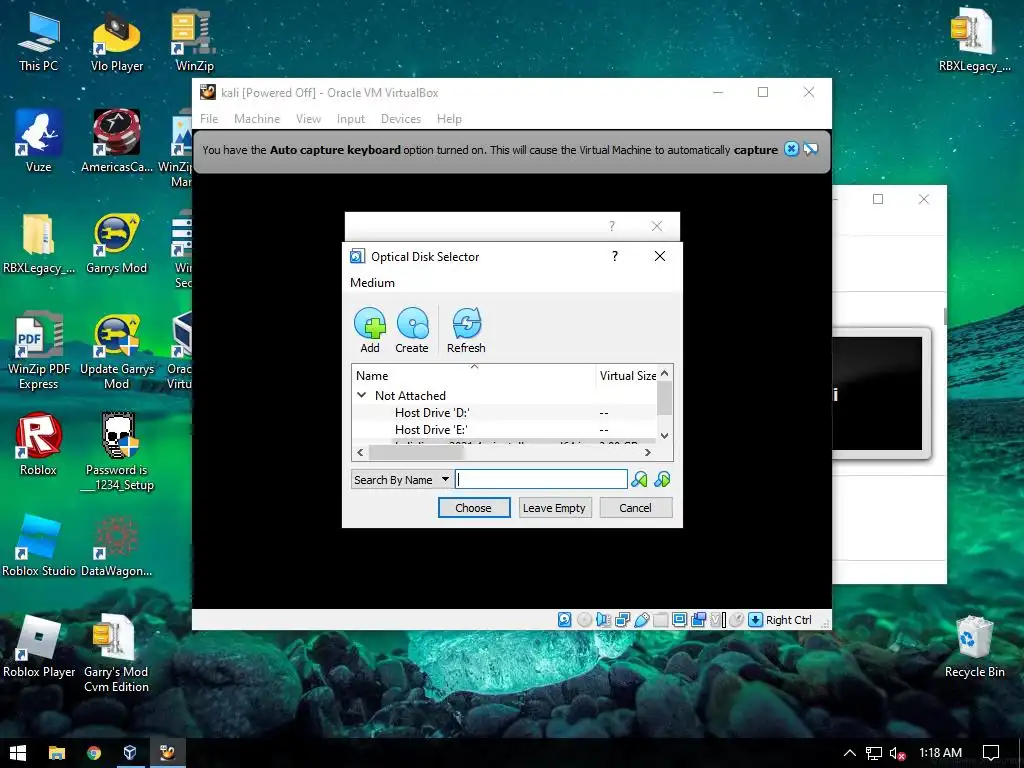Image resolution: width=1024 pixels, height=768 pixels.
Task: Click the medium search text field
Action: click(x=541, y=479)
